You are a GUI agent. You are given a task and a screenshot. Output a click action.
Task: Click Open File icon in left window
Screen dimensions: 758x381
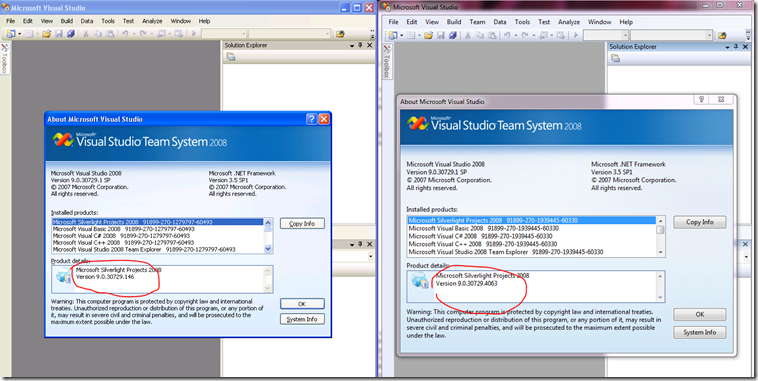coord(46,34)
